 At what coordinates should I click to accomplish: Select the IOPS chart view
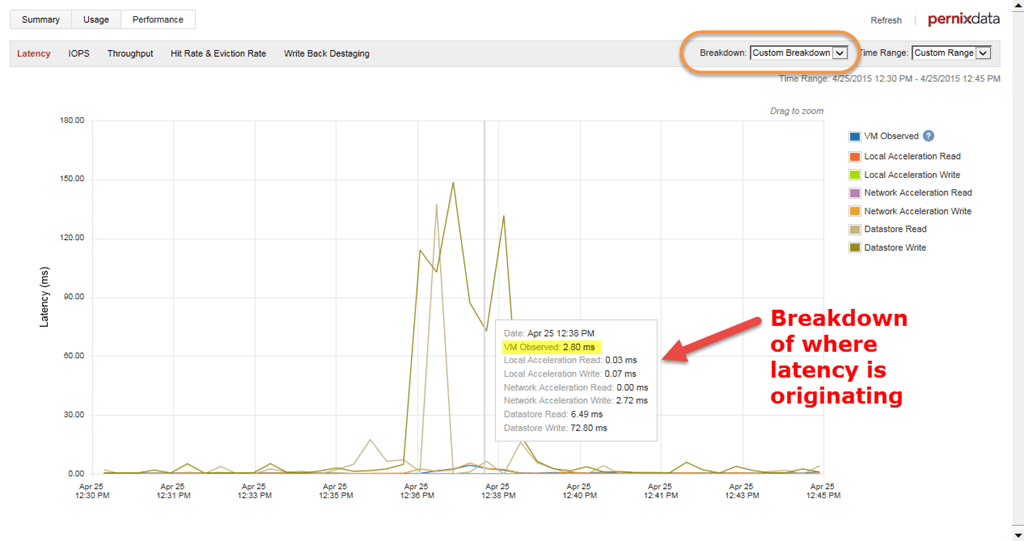[x=79, y=54]
